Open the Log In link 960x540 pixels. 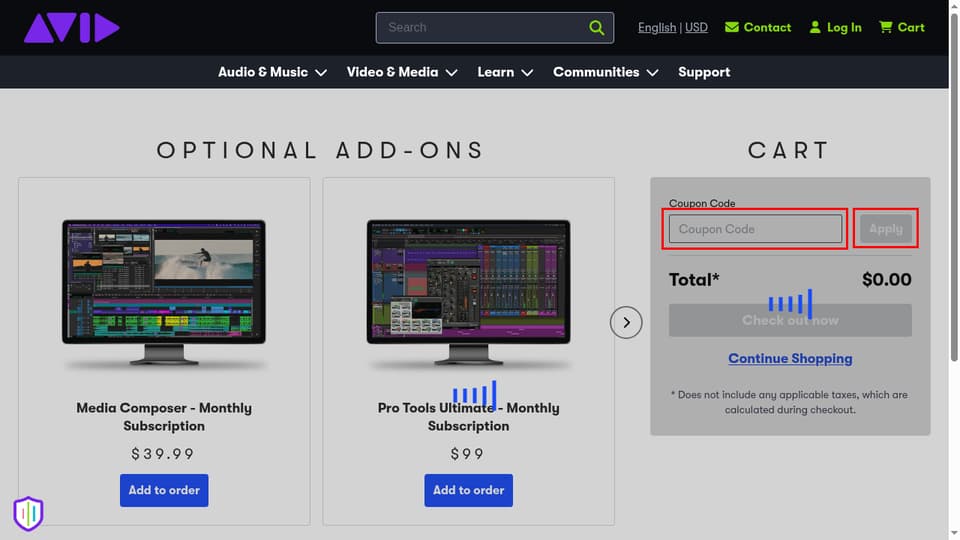[844, 27]
